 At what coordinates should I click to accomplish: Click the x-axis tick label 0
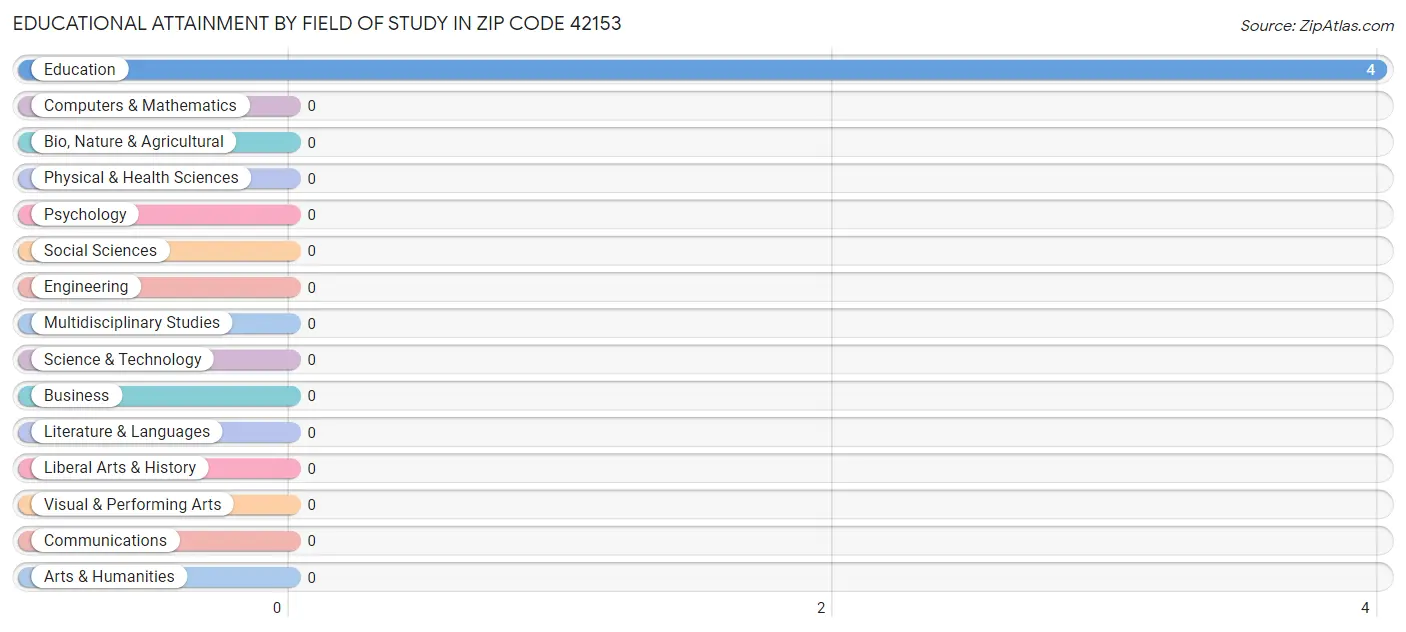(x=277, y=608)
